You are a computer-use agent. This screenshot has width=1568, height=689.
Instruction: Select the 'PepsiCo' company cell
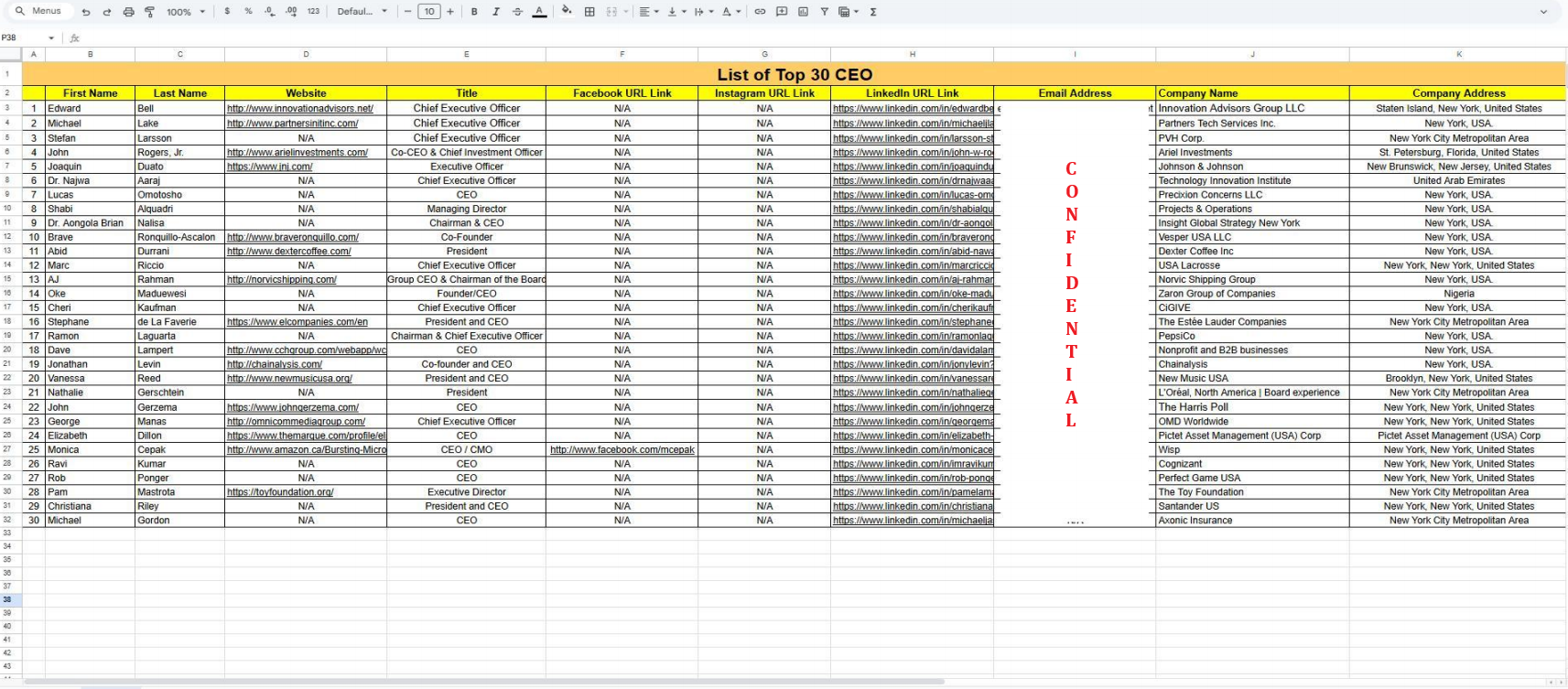[1252, 336]
